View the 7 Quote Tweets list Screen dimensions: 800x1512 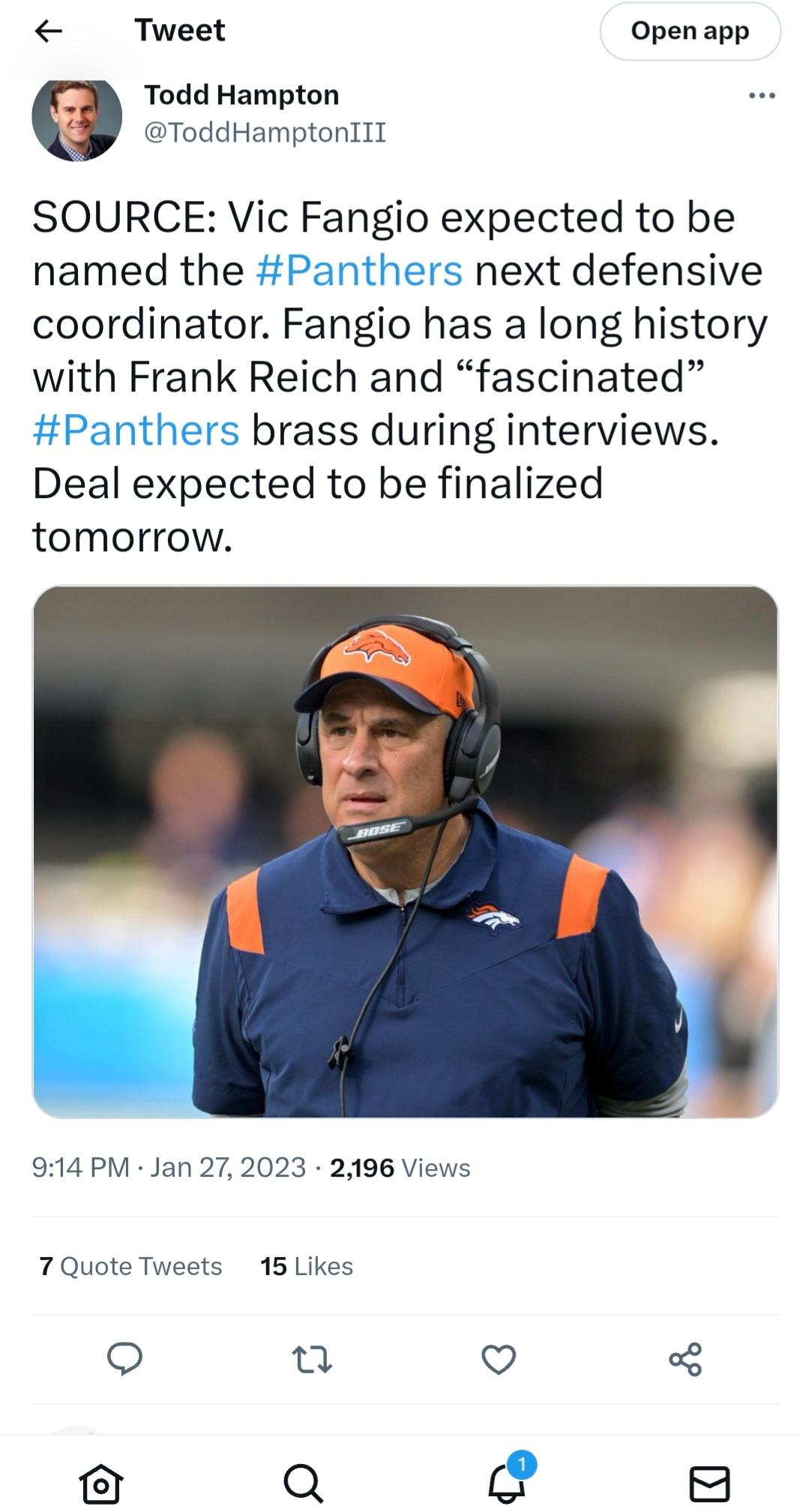pos(130,1266)
